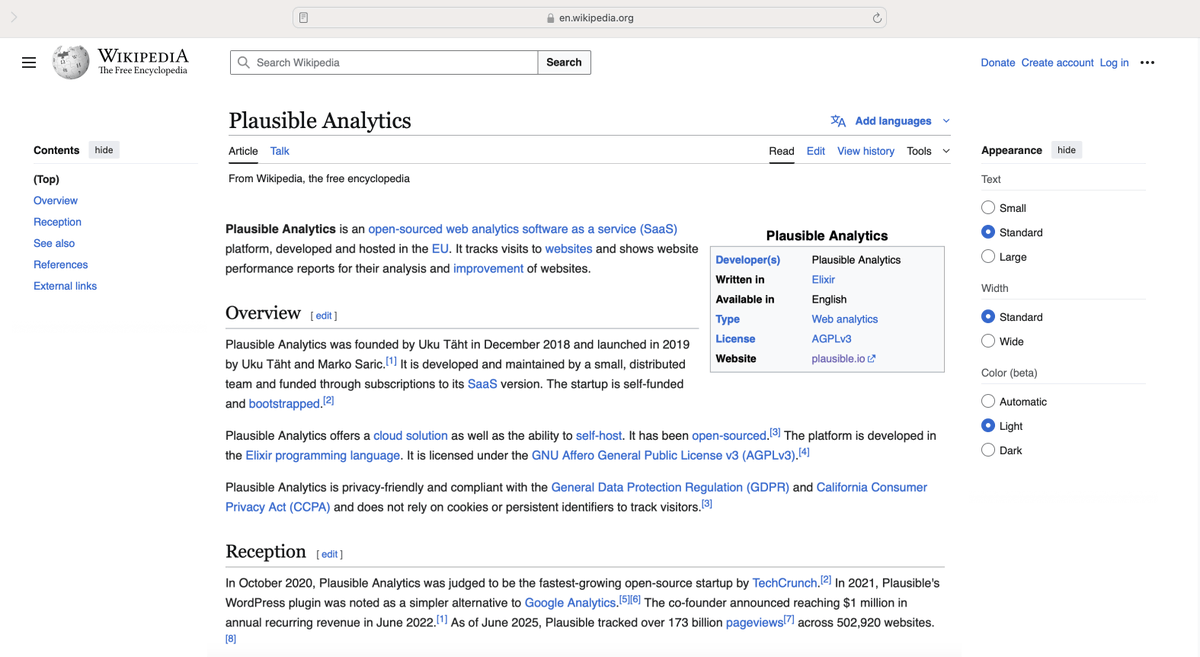Switch to the Article tab
1200x657 pixels.
pyautogui.click(x=243, y=151)
